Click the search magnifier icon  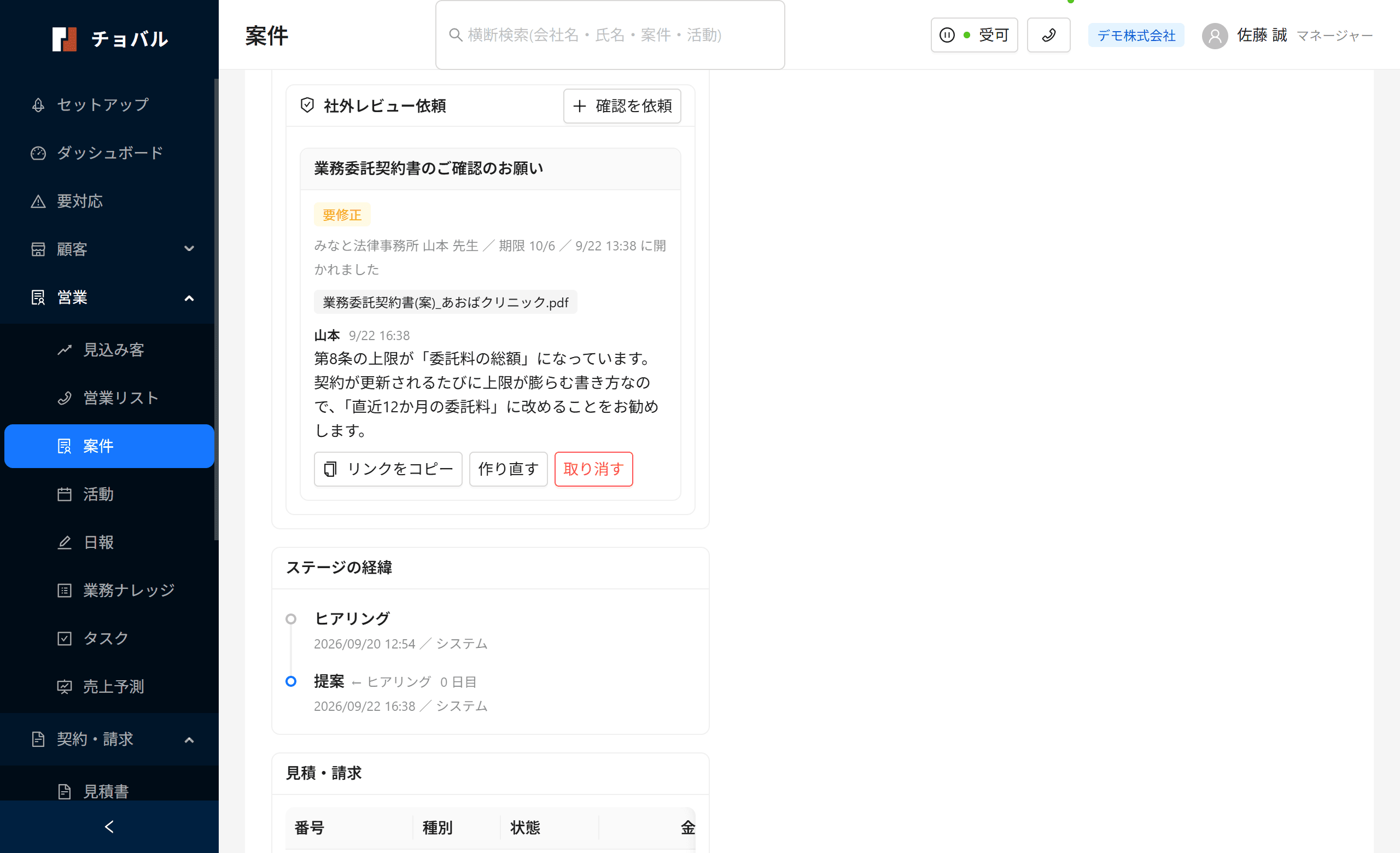(456, 35)
